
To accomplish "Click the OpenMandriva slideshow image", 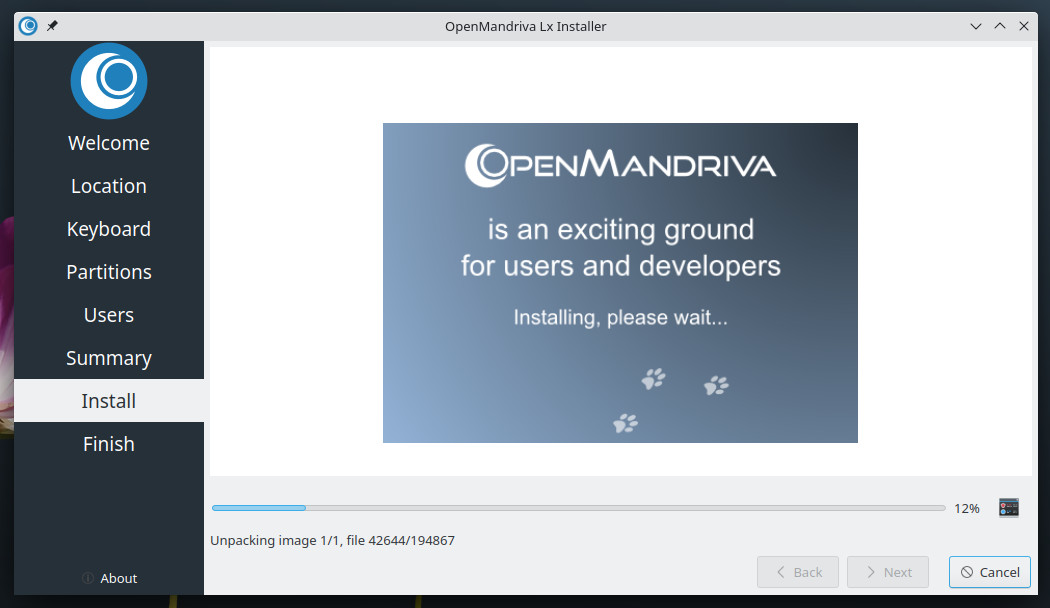I will tap(620, 283).
